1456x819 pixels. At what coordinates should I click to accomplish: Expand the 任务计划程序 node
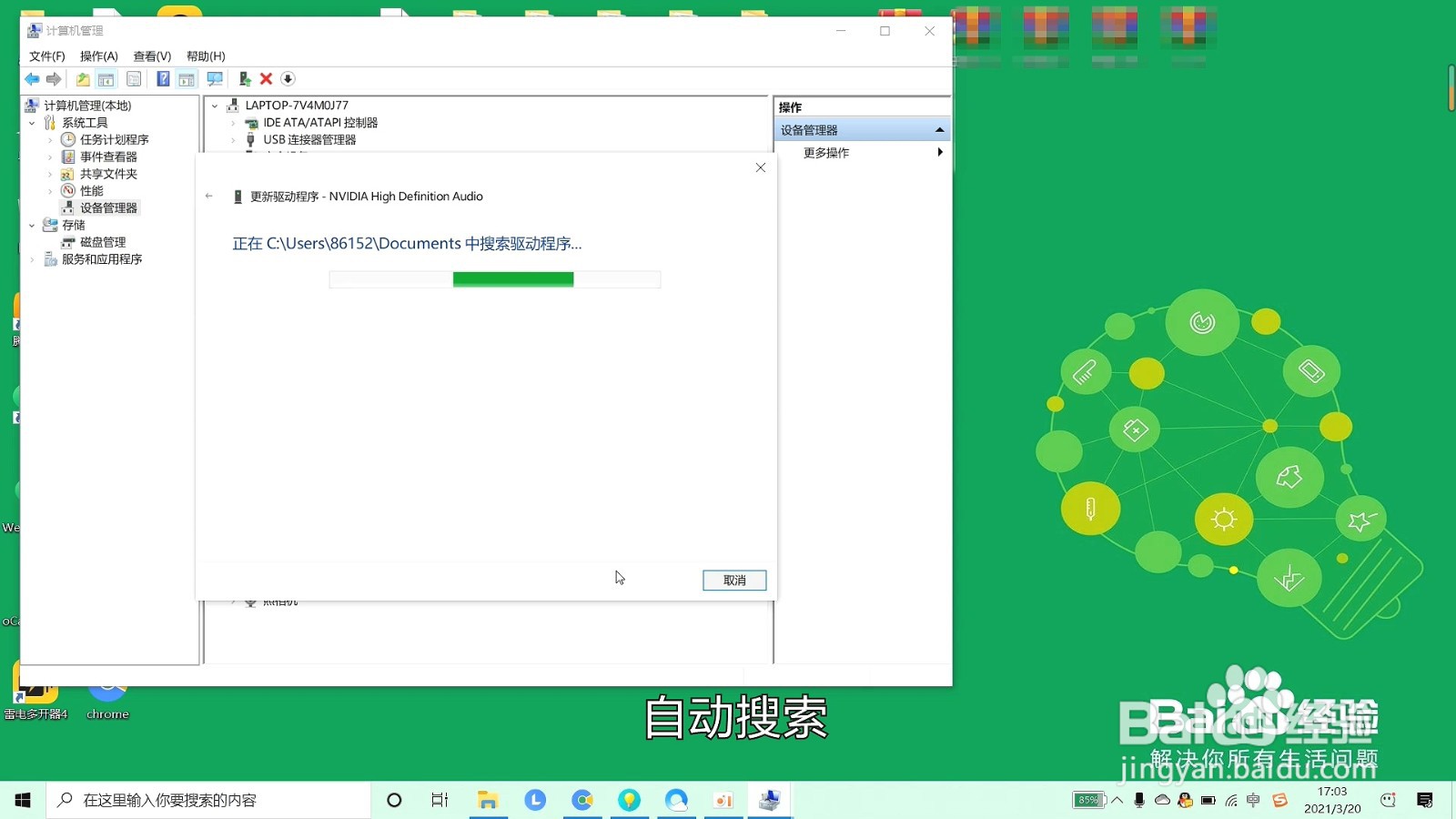tap(50, 140)
